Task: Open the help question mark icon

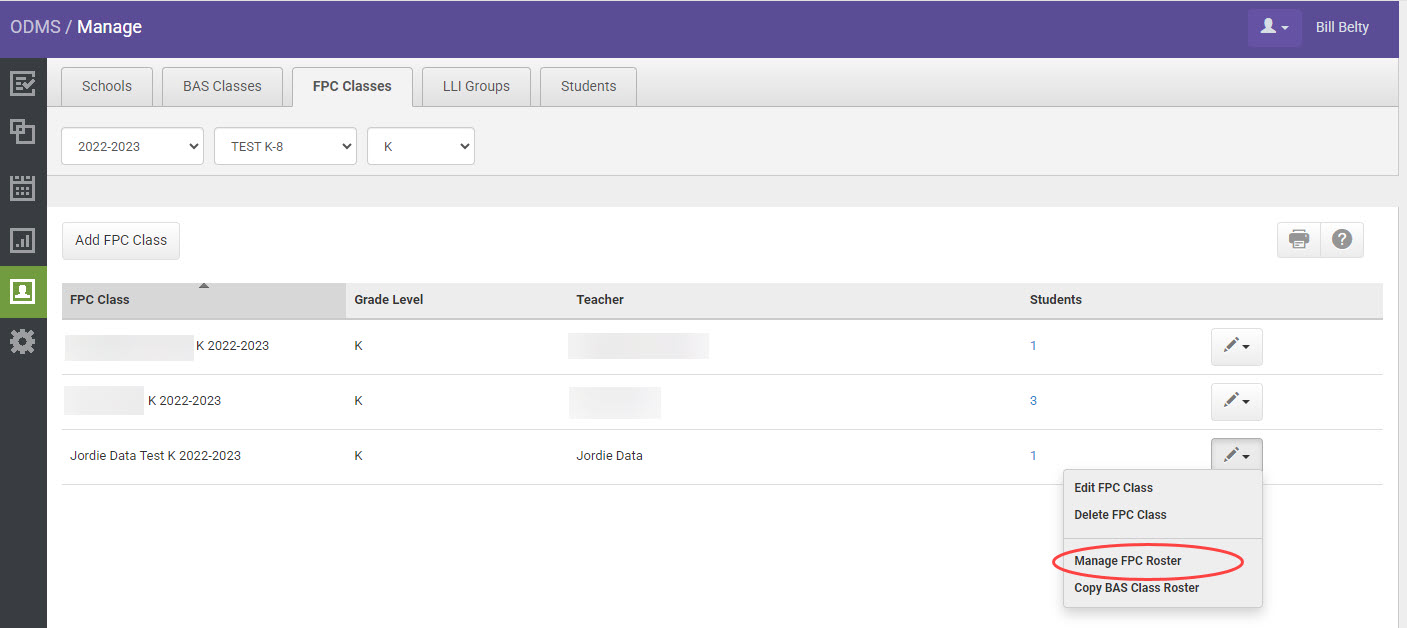Action: (1342, 239)
